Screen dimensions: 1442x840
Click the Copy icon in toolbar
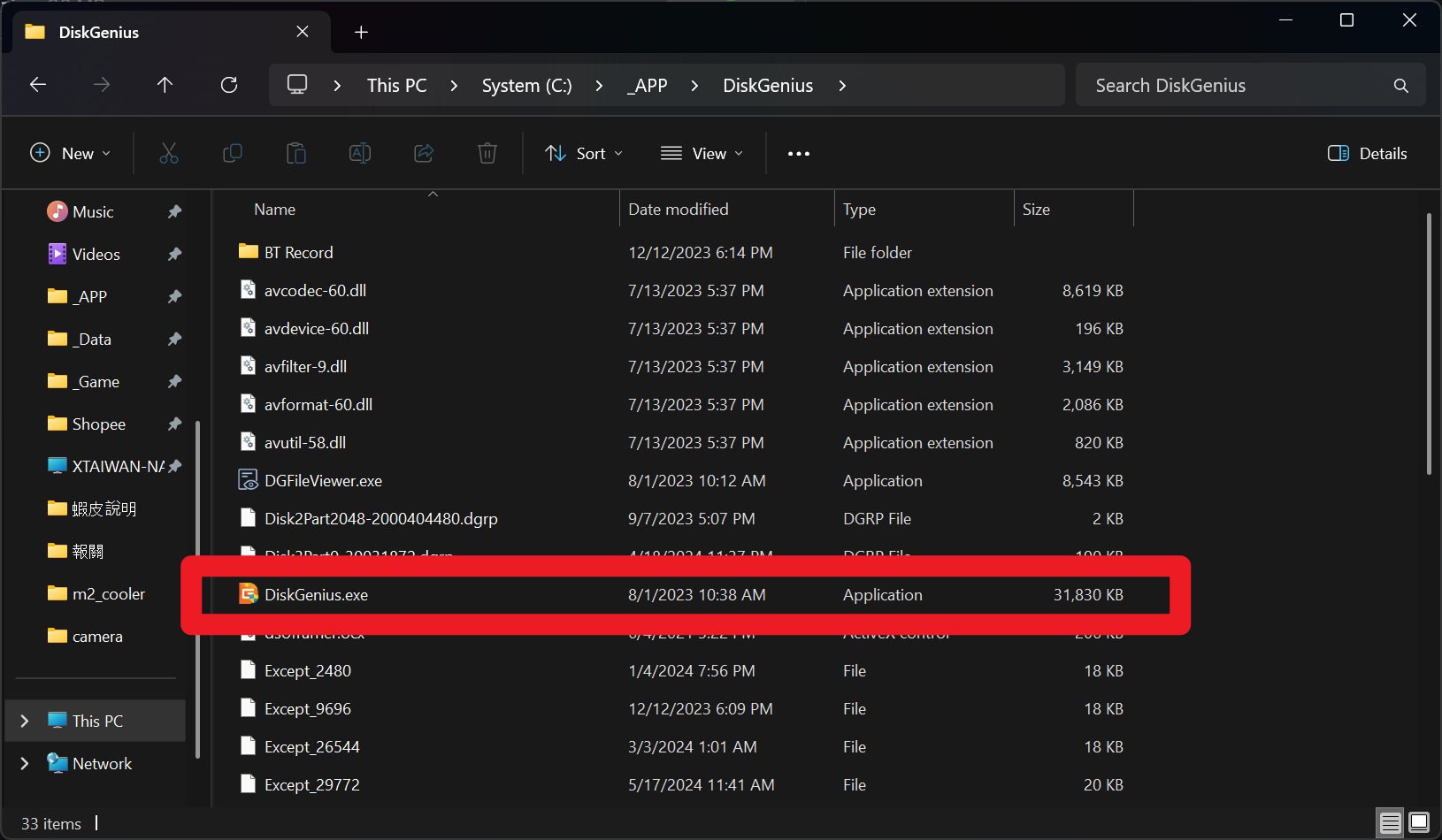(x=233, y=154)
